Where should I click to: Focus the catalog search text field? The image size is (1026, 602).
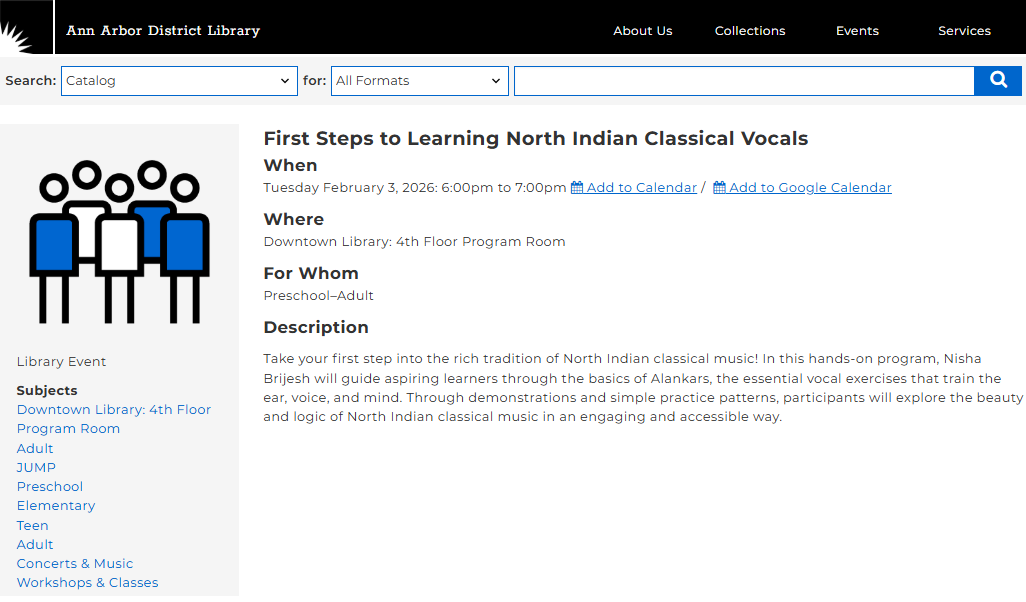tap(743, 81)
